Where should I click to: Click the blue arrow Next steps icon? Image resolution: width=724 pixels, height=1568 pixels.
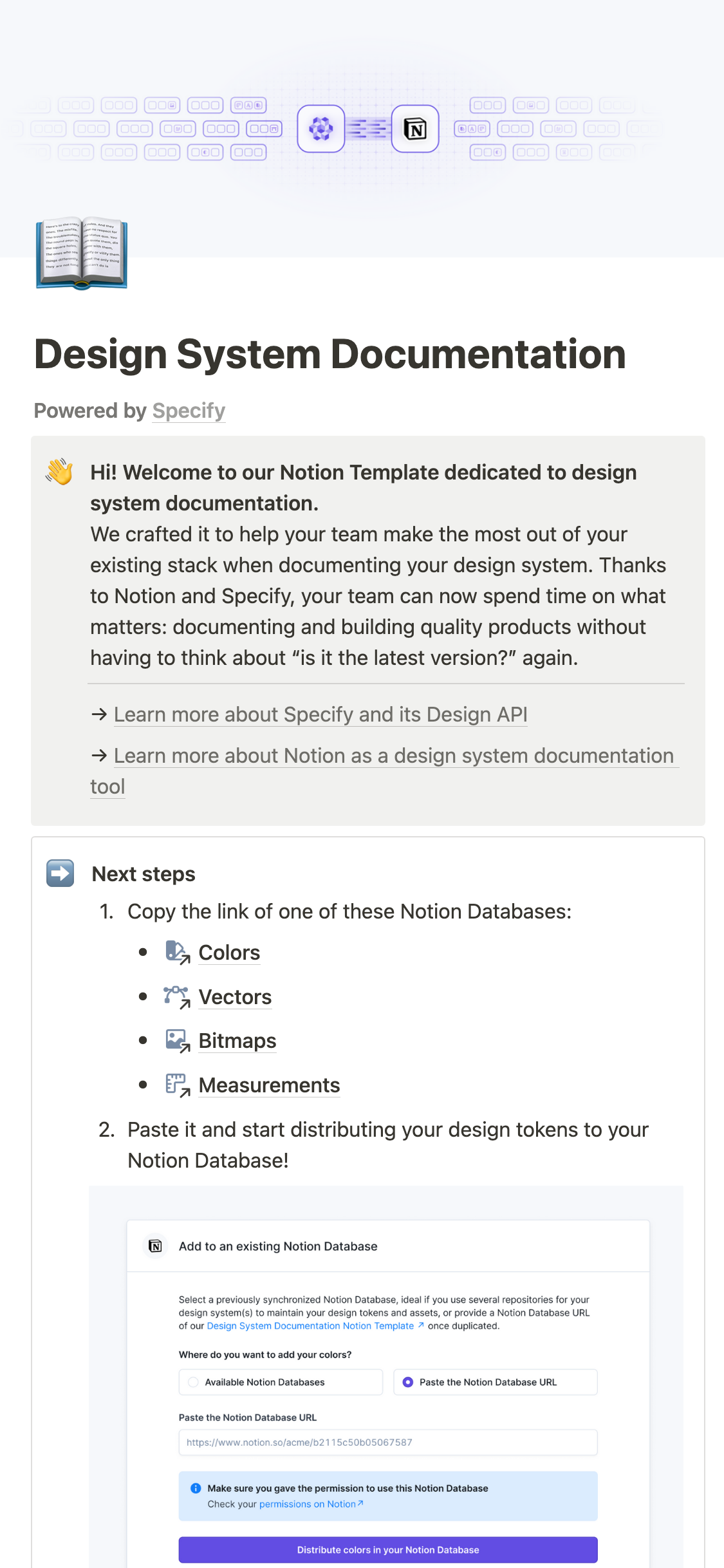60,873
